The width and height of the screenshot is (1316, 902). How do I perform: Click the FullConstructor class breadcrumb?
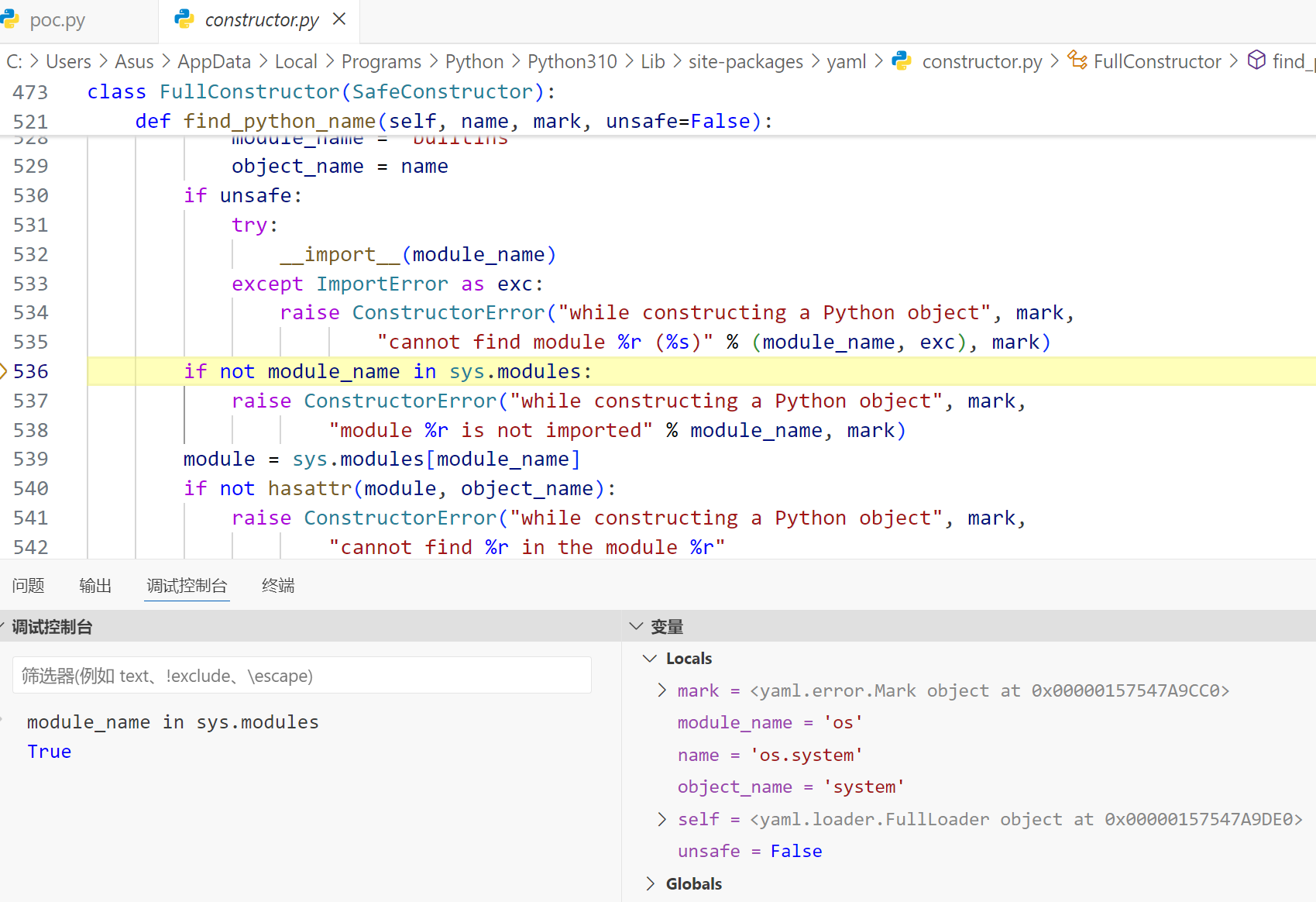pos(1157,61)
